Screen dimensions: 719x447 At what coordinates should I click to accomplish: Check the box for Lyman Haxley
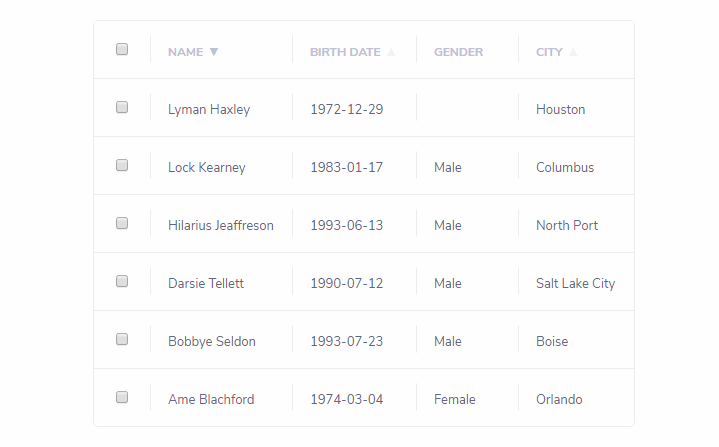tap(122, 107)
